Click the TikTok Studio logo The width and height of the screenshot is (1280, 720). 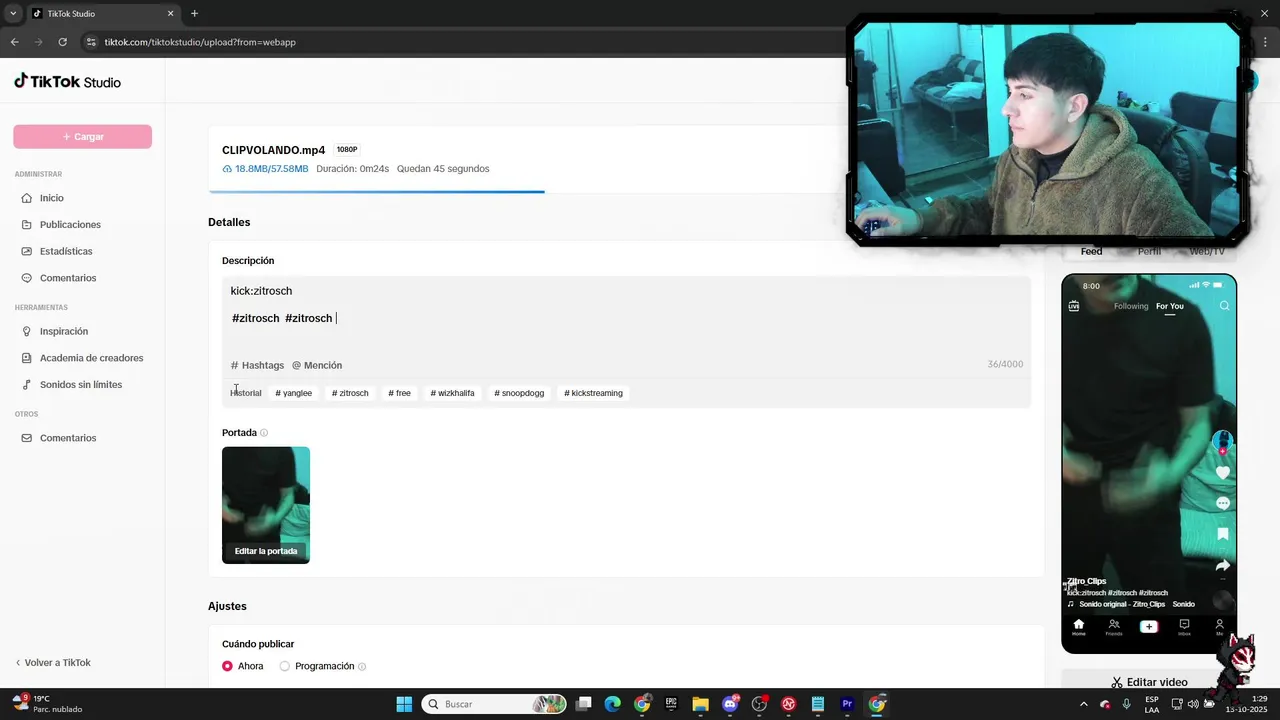pyautogui.click(x=67, y=81)
